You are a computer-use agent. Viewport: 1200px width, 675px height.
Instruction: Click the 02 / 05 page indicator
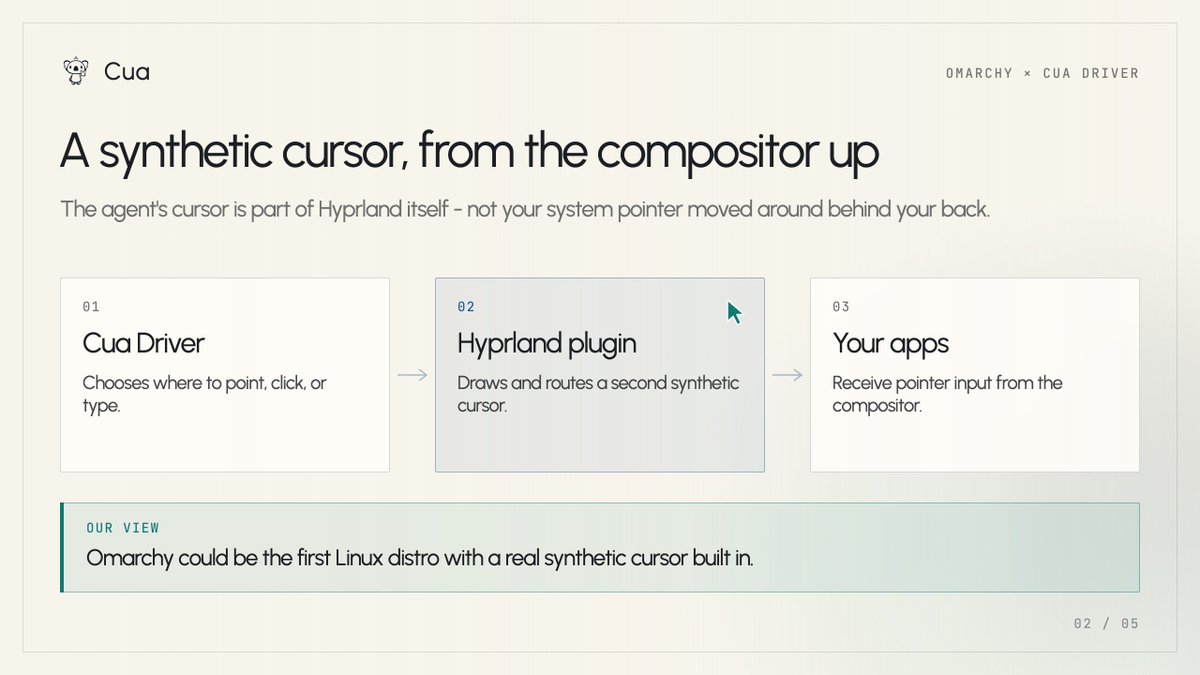point(1106,623)
